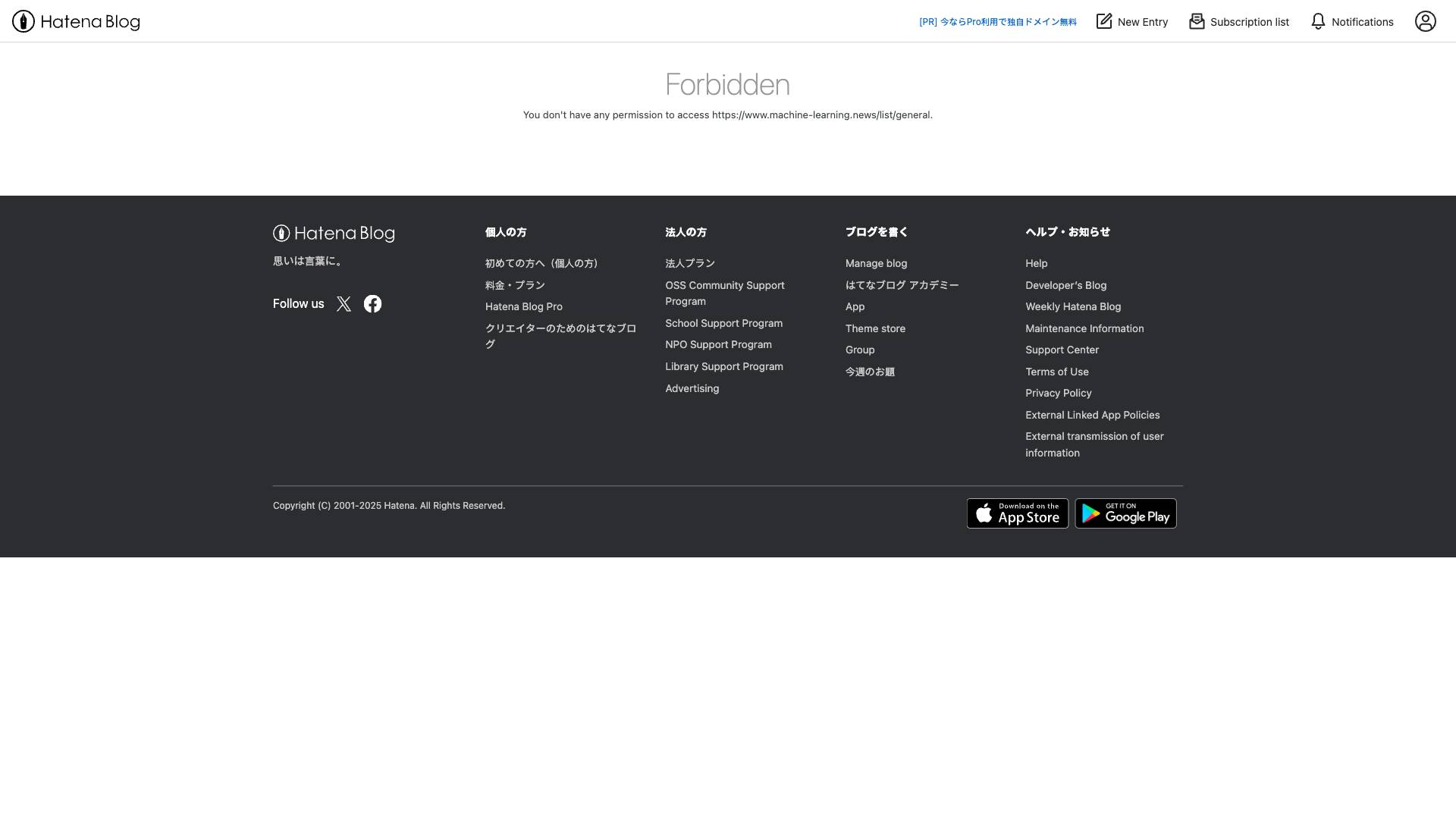Click the footer Hatena Blog logo
Viewport: 1456px width, 819px height.
click(334, 234)
